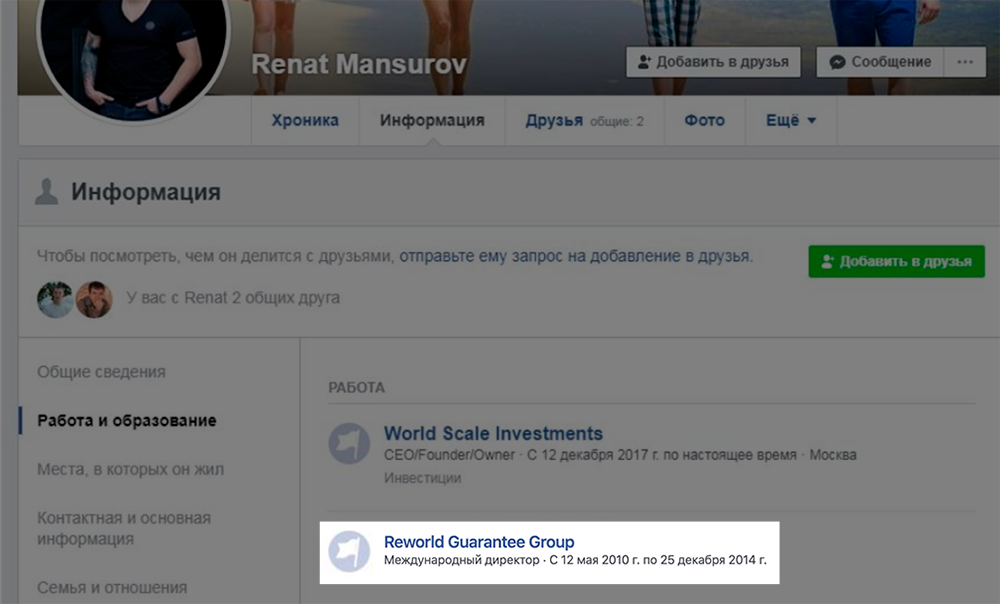Open Места, в которых он жил section

130,469
